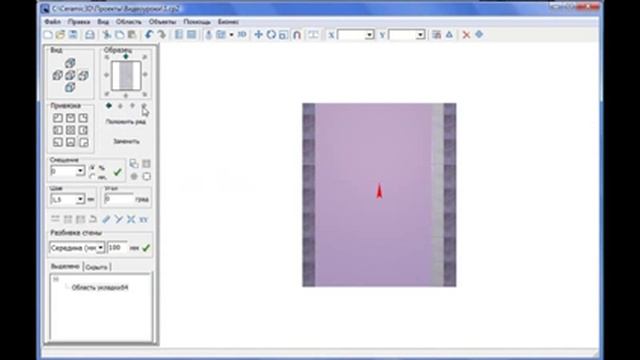Image resolution: width=640 pixels, height=360 pixels.
Task: Select the Rotate circular-arrows tool
Action: [271, 35]
